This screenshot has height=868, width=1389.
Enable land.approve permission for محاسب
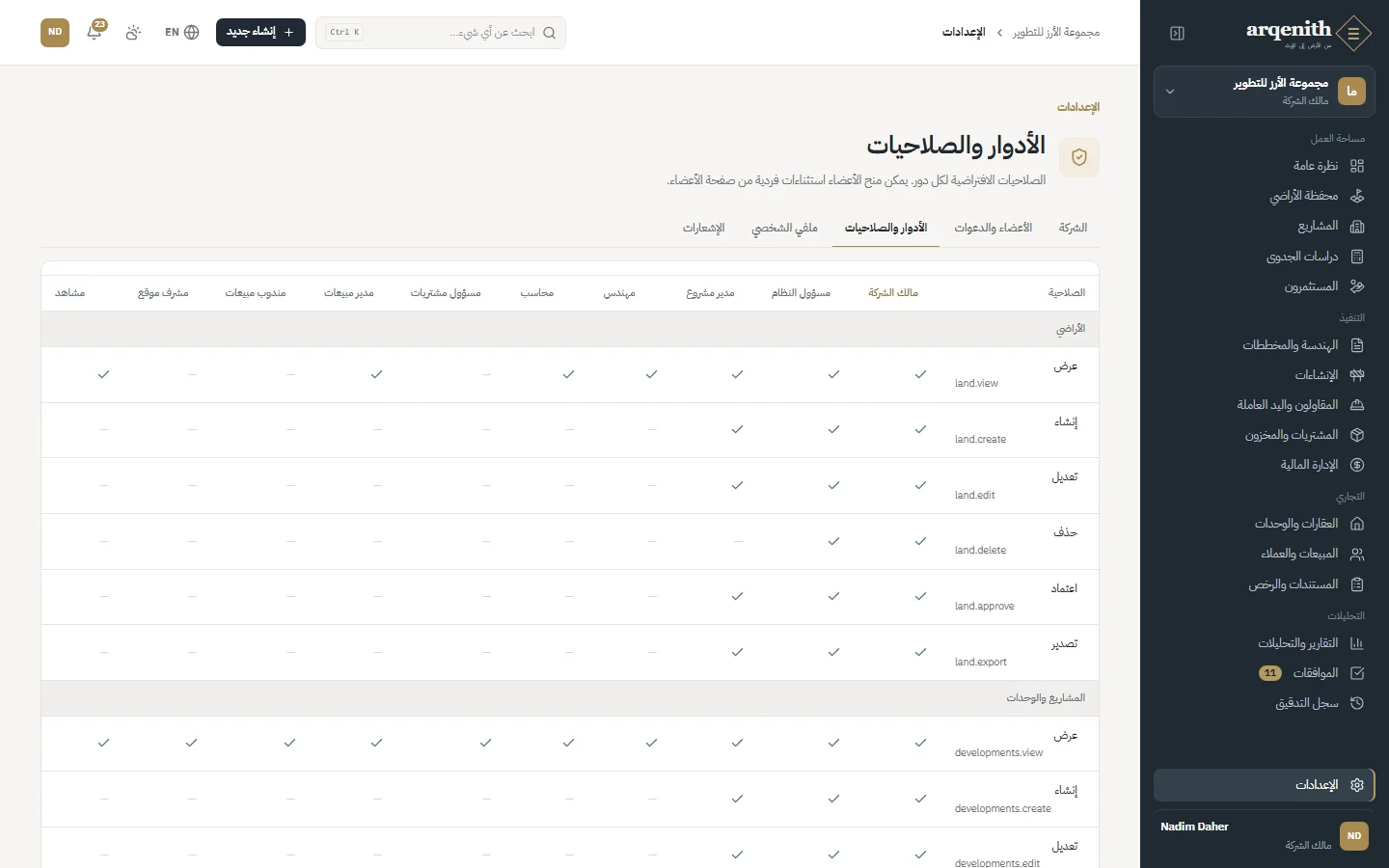(x=569, y=597)
